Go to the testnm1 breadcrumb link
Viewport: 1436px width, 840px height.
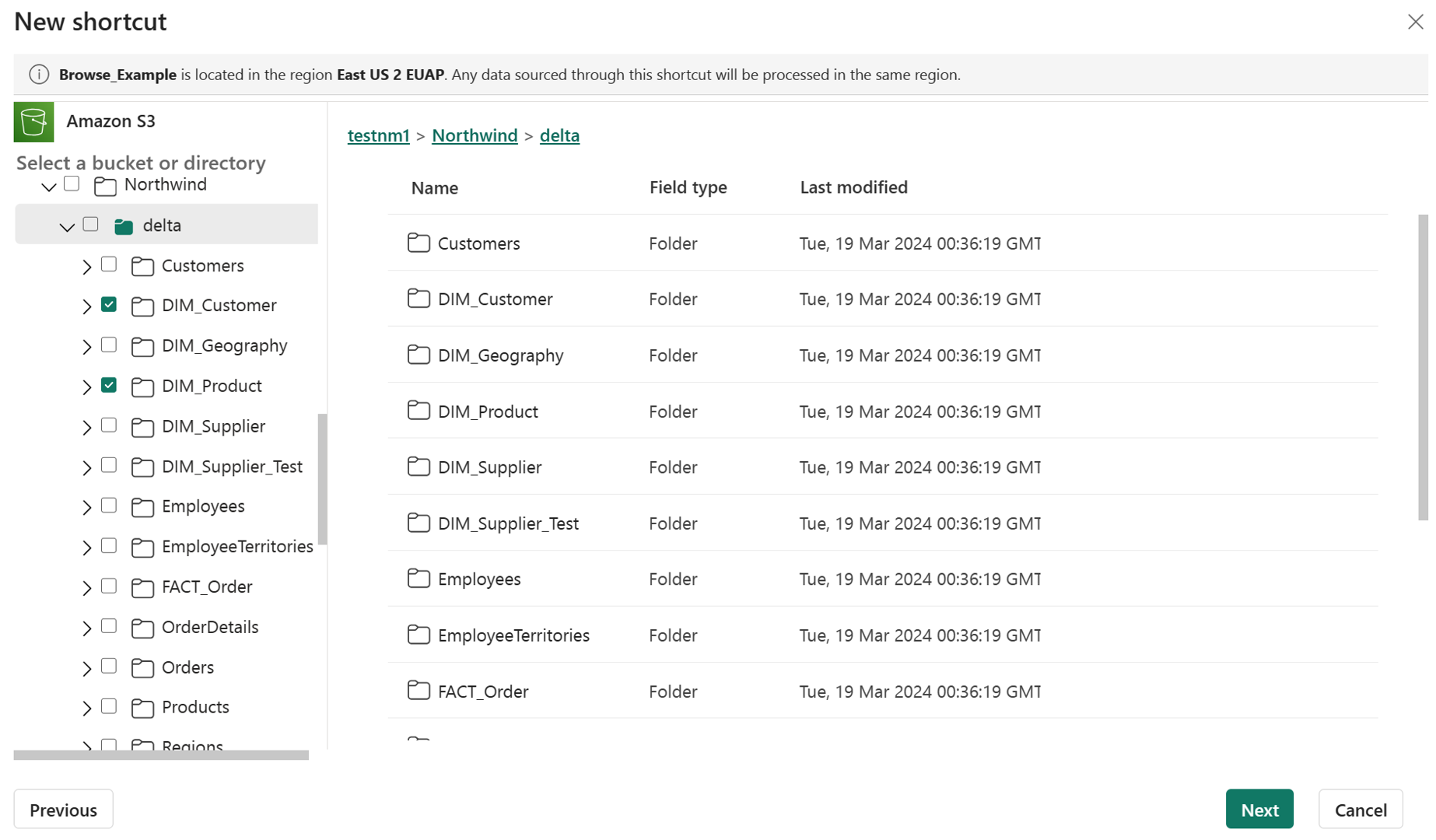378,135
